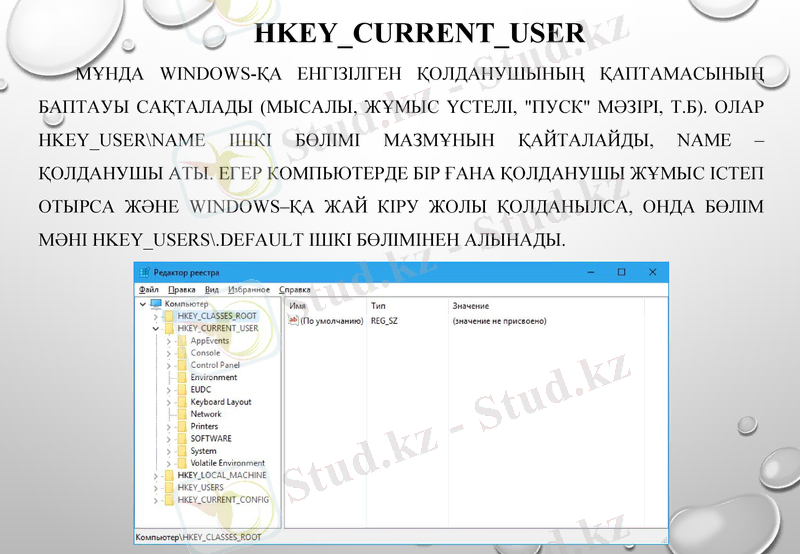Image resolution: width=800 pixels, height=554 pixels.
Task: Select the Control Panel key label
Action: [215, 365]
